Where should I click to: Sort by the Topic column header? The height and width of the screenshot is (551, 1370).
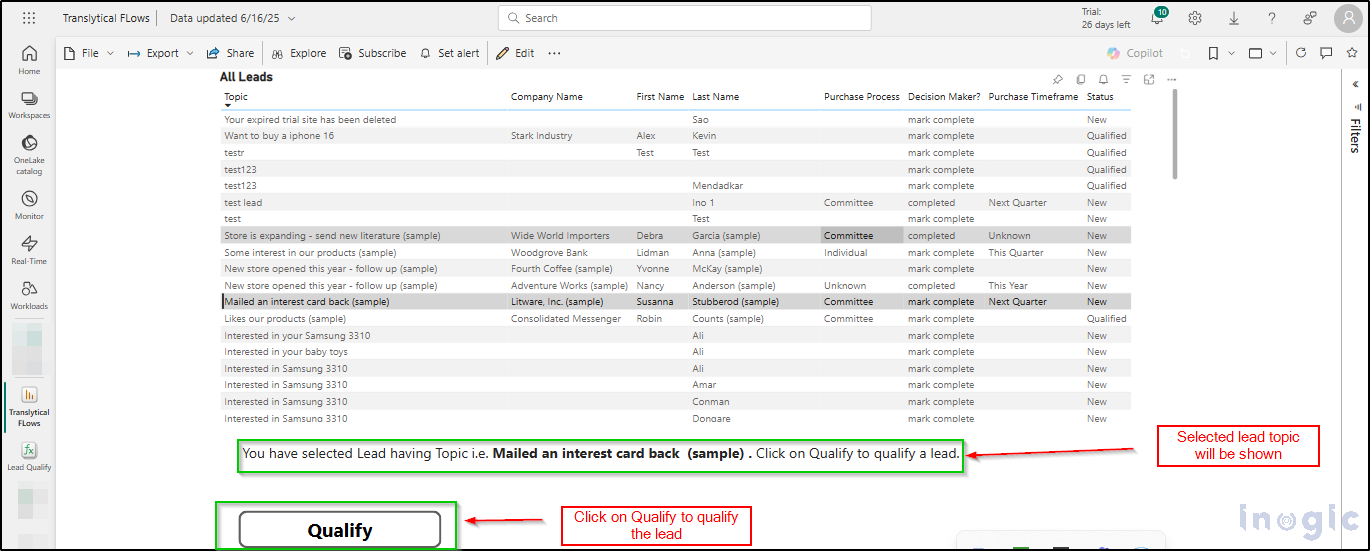click(236, 97)
